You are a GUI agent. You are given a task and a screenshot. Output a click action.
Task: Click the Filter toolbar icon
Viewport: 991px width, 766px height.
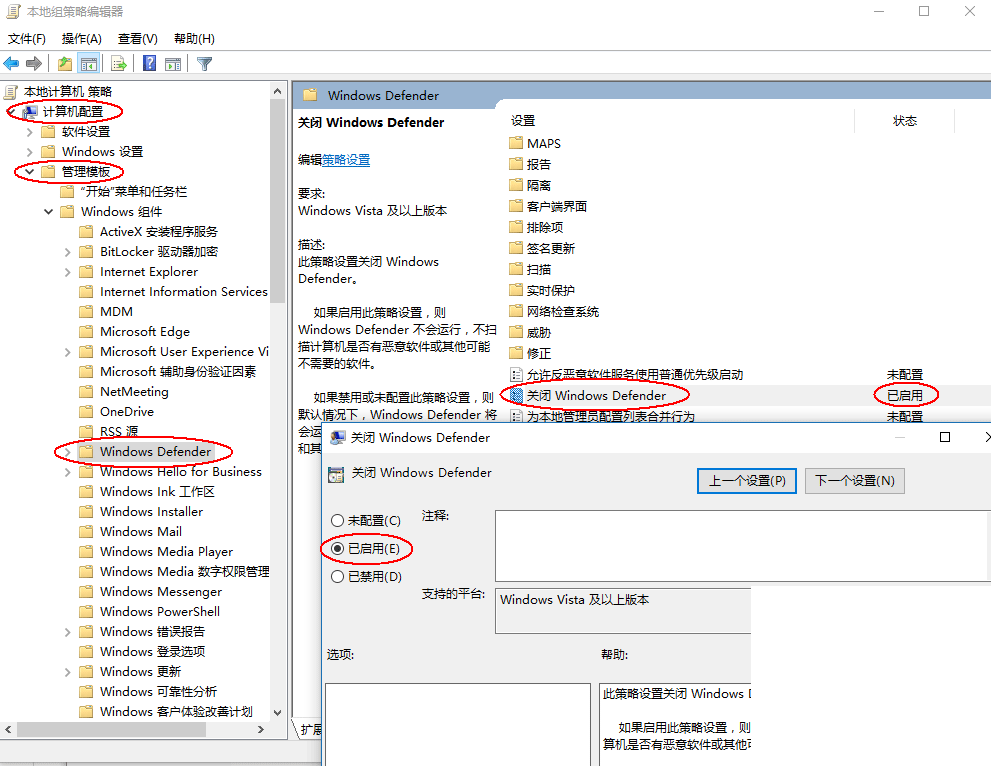click(x=204, y=63)
